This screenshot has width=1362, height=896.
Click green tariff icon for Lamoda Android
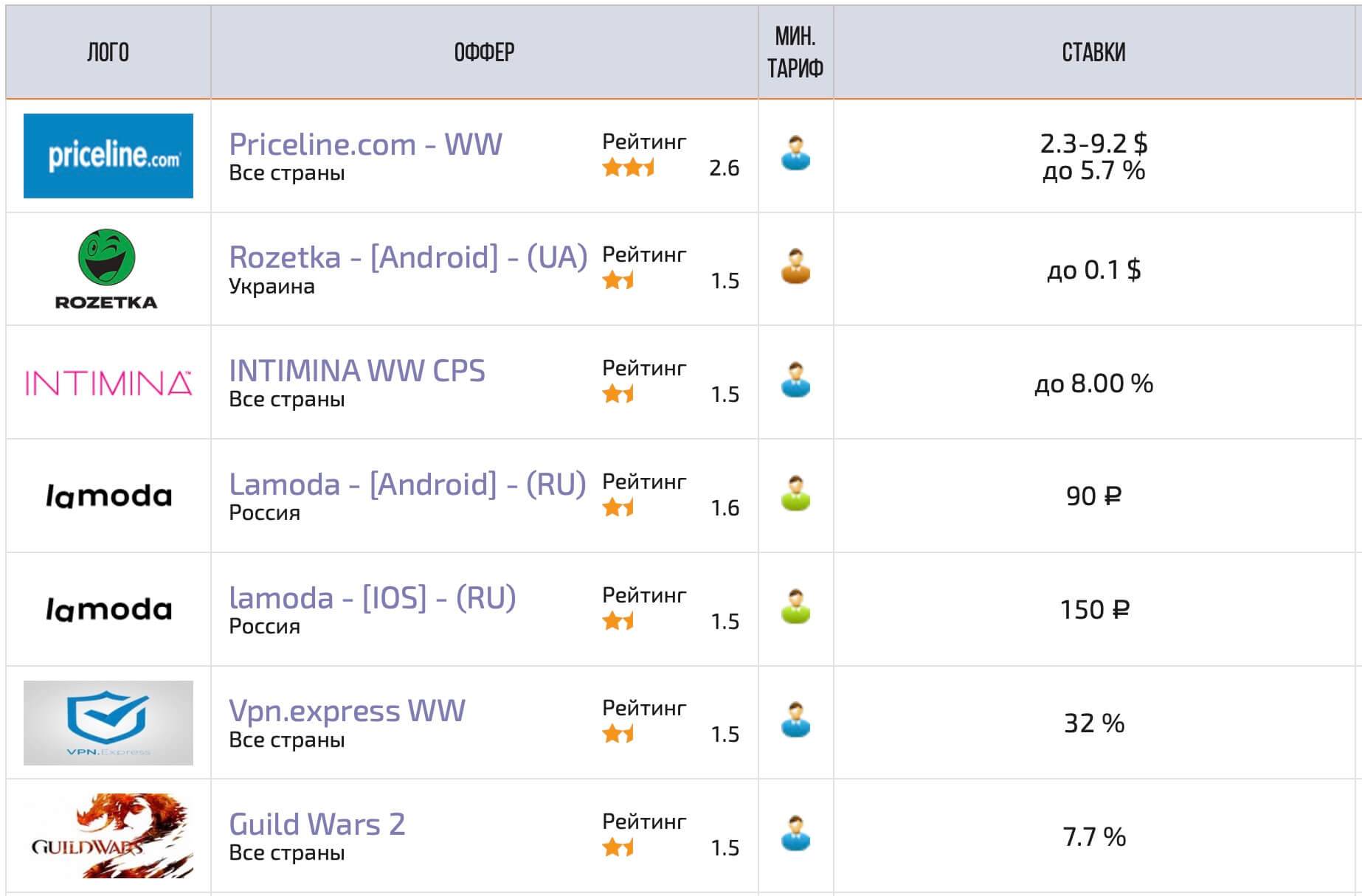795,494
